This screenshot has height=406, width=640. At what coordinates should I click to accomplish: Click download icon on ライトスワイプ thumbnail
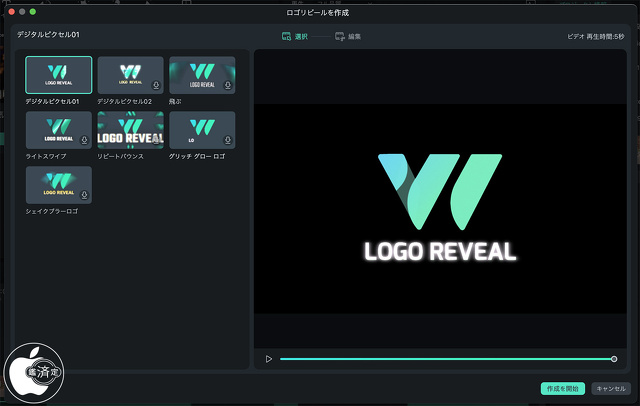click(84, 141)
